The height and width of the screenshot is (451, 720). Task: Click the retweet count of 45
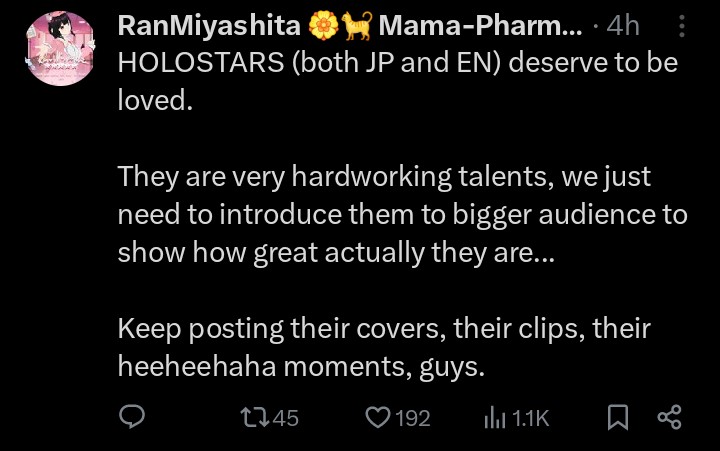[x=285, y=418]
